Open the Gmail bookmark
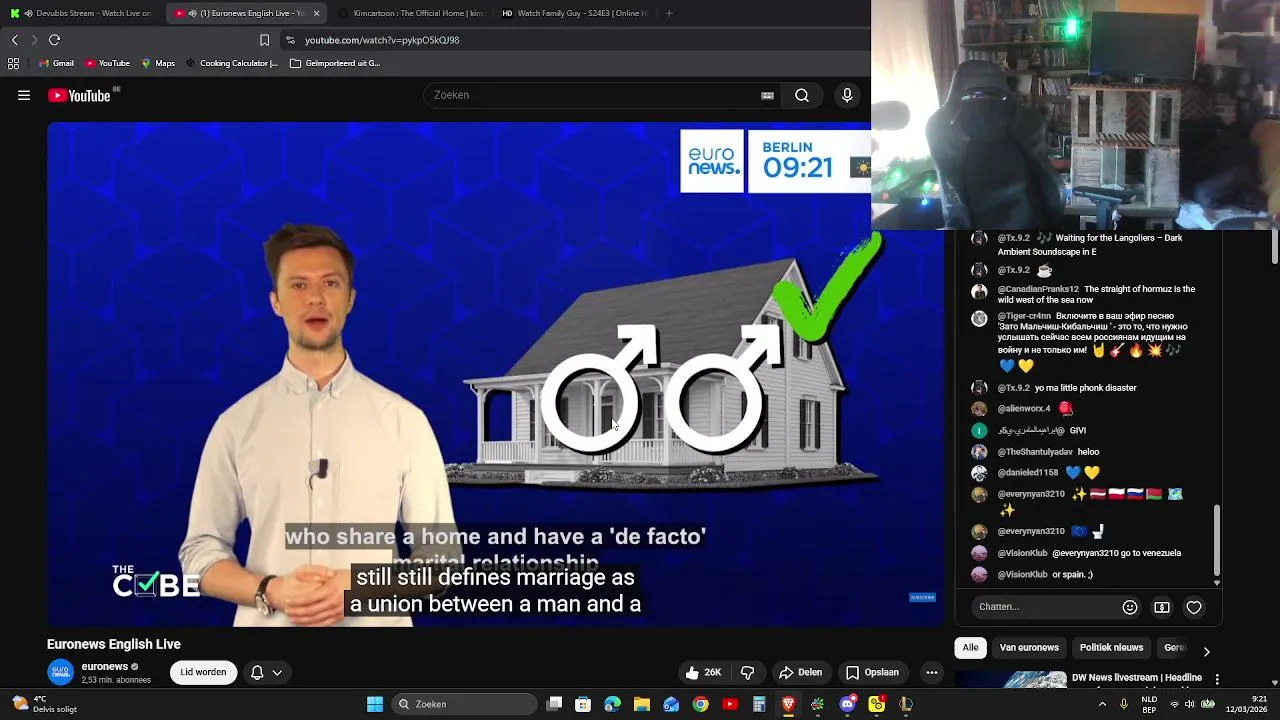The width and height of the screenshot is (1280, 720). pos(56,63)
